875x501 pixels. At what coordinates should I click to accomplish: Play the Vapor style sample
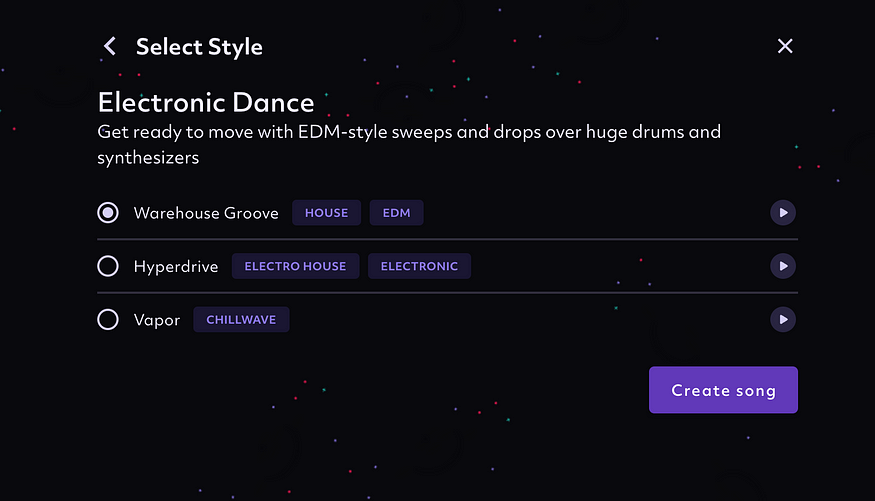click(x=783, y=320)
